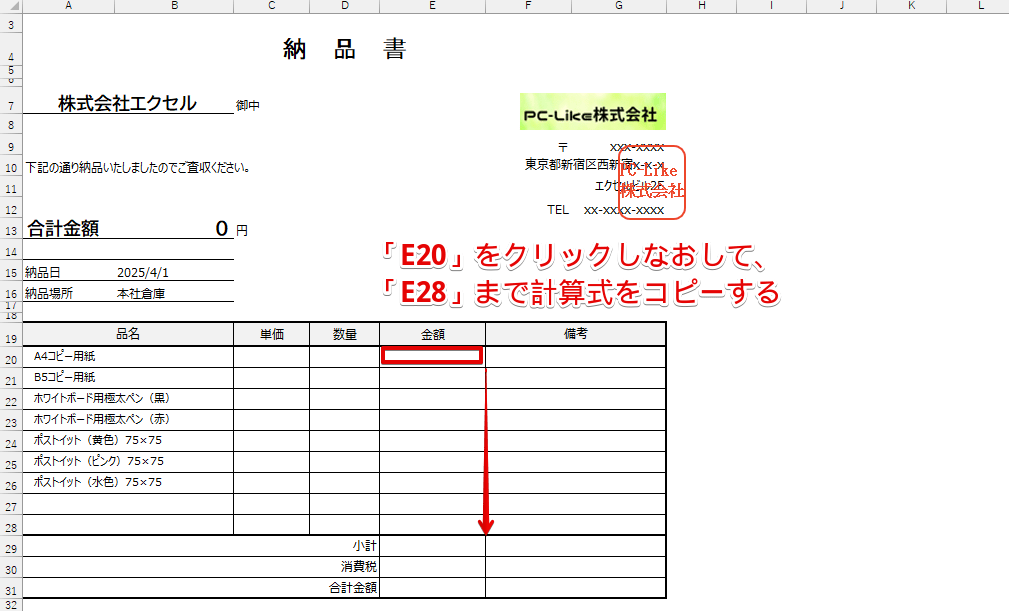Click the postal code xxx-xxxx text
This screenshot has height=611, width=1009.
pyautogui.click(x=636, y=147)
